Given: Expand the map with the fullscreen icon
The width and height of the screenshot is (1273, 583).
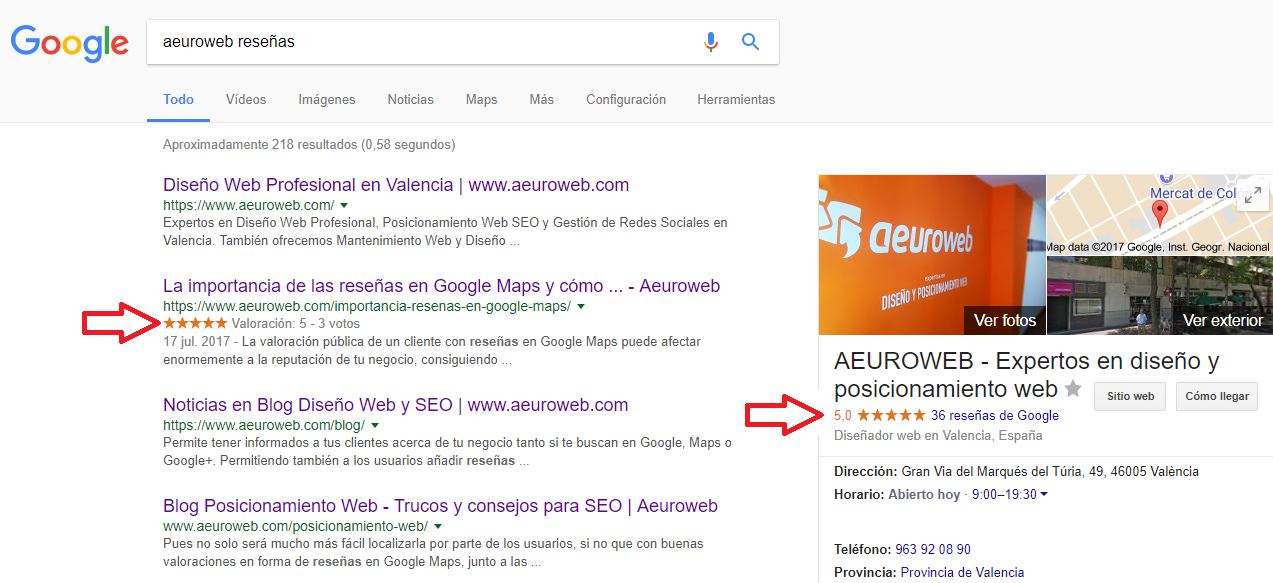Looking at the screenshot, I should click(x=1252, y=194).
